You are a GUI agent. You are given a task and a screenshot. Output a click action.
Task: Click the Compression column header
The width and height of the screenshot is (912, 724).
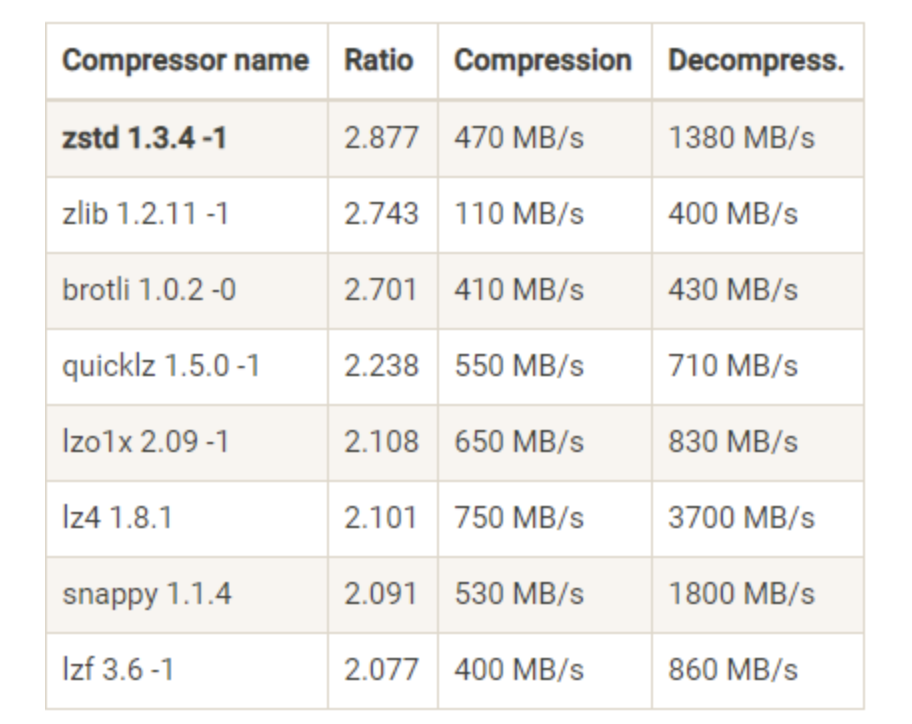[544, 61]
